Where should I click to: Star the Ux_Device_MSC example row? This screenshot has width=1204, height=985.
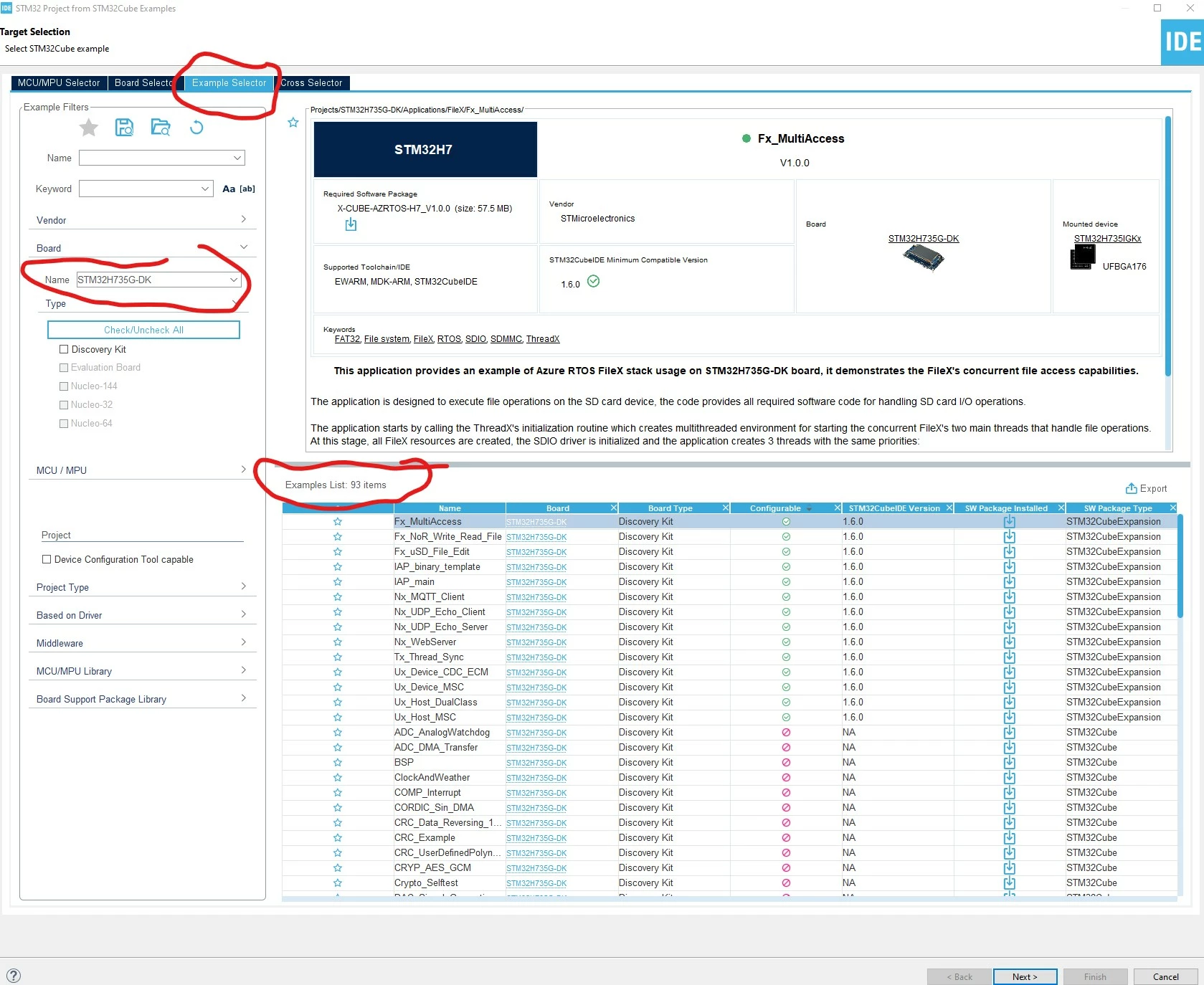[338, 687]
